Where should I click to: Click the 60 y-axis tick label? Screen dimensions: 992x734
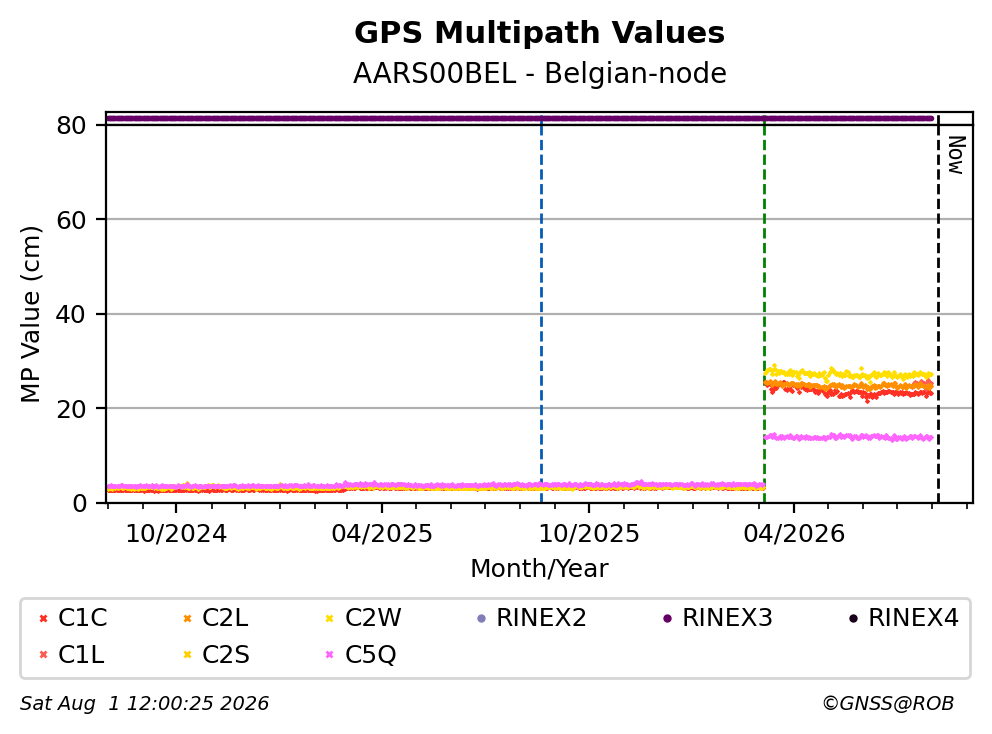coord(71,220)
